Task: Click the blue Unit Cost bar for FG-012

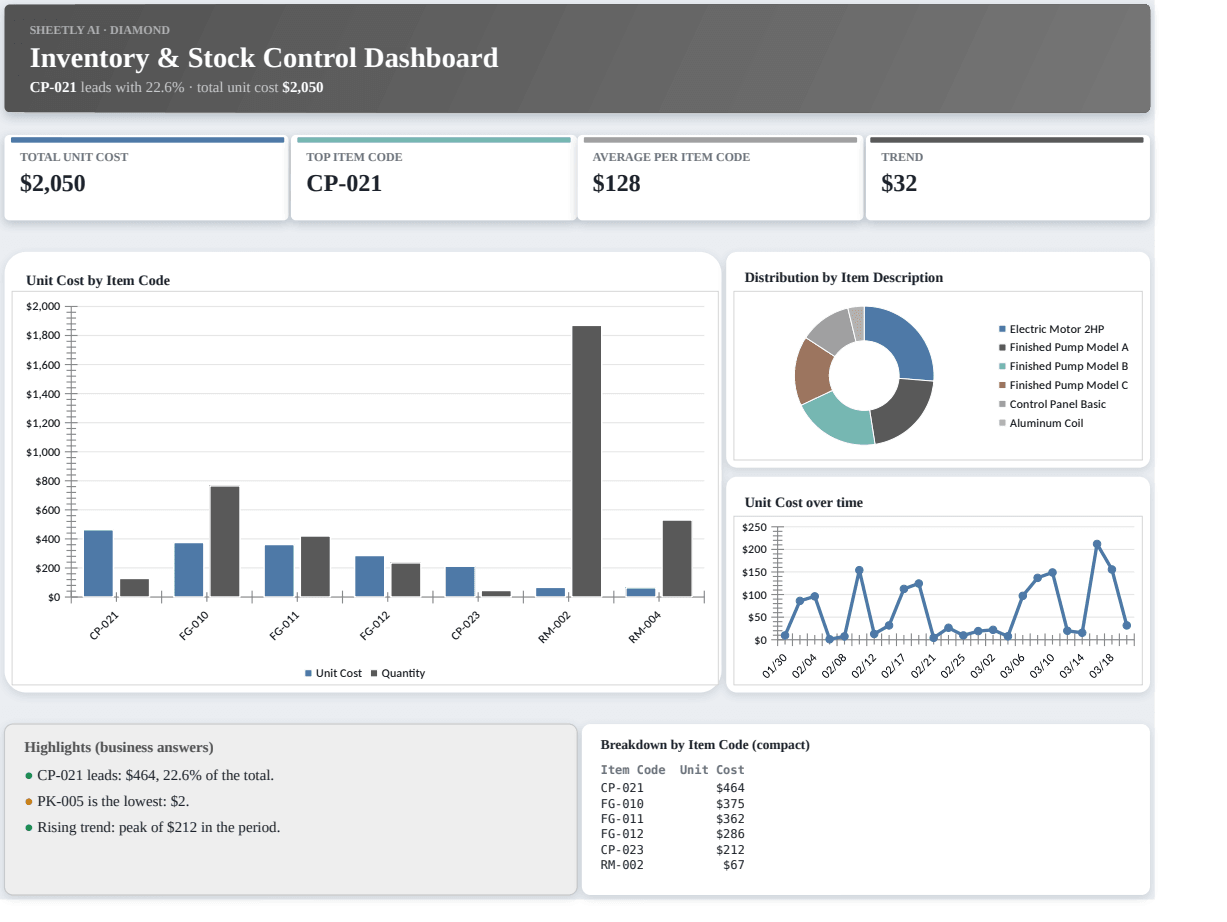Action: pyautogui.click(x=370, y=576)
